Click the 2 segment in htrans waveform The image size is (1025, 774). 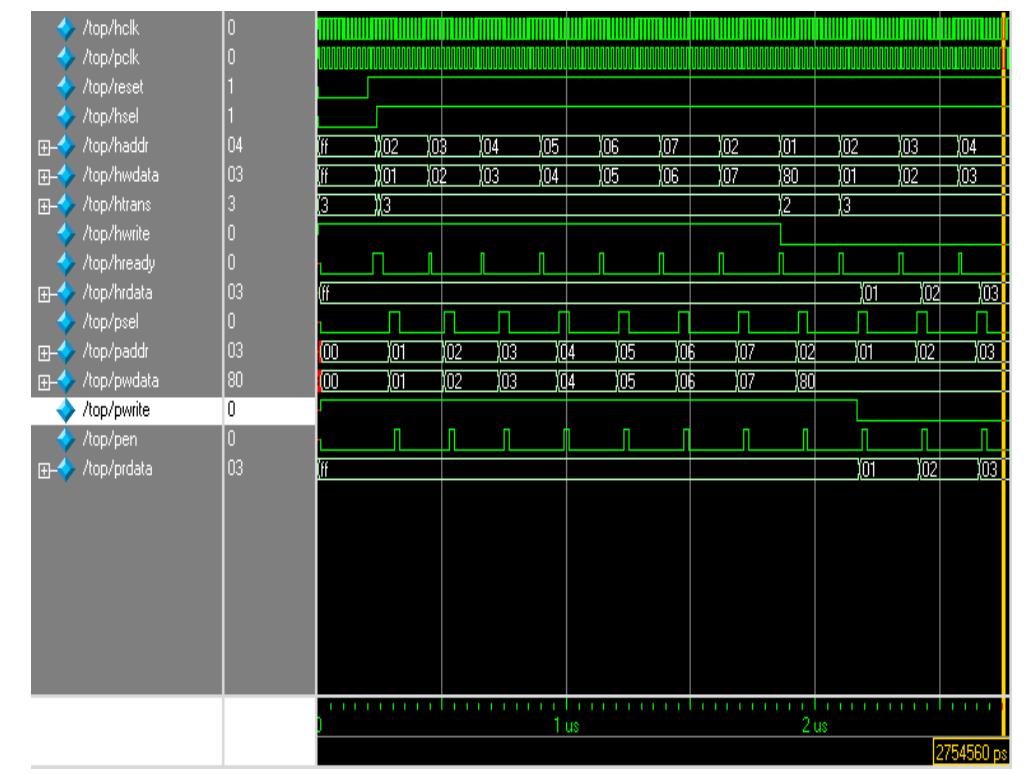(810, 205)
